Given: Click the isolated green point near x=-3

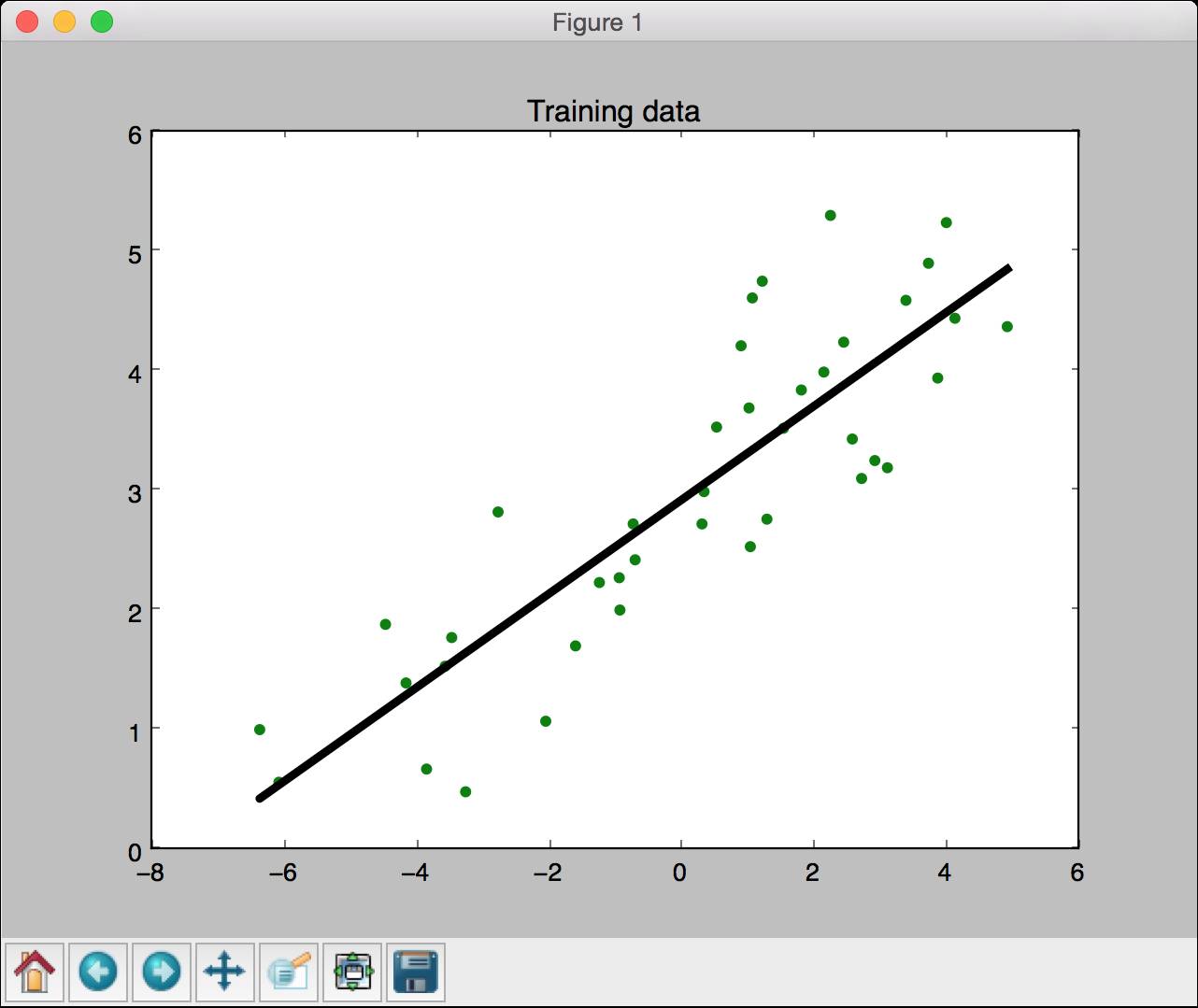Looking at the screenshot, I should pyautogui.click(x=498, y=512).
